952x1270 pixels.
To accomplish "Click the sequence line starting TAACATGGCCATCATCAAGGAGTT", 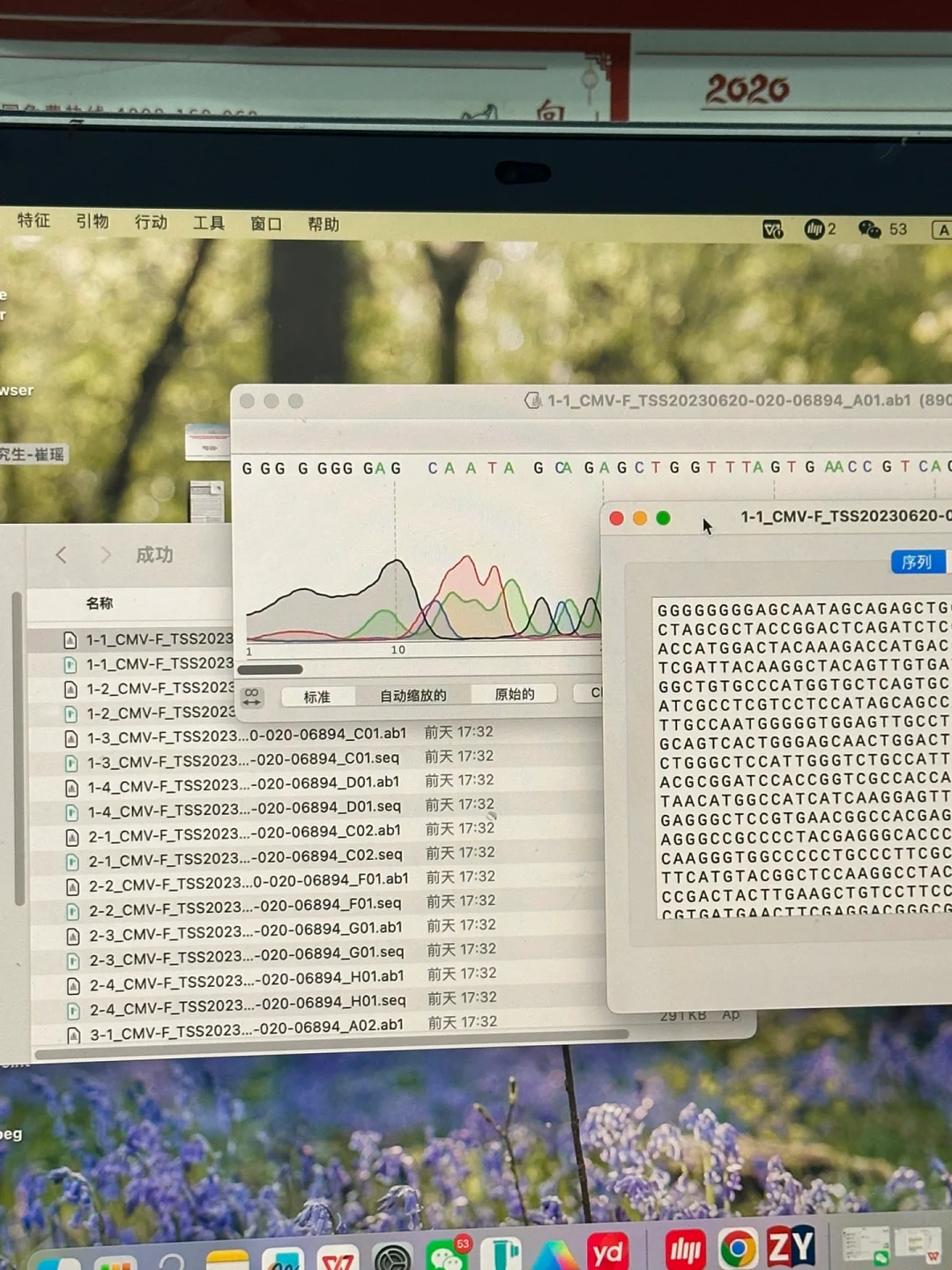I will [805, 797].
